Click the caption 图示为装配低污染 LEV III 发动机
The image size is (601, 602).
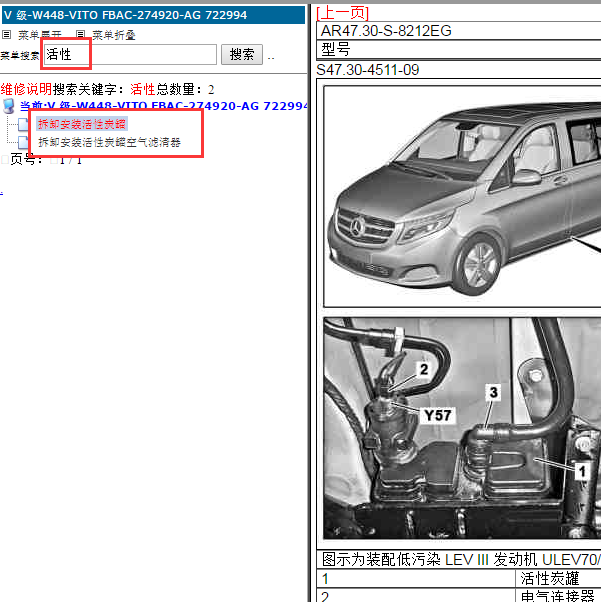coord(461,559)
